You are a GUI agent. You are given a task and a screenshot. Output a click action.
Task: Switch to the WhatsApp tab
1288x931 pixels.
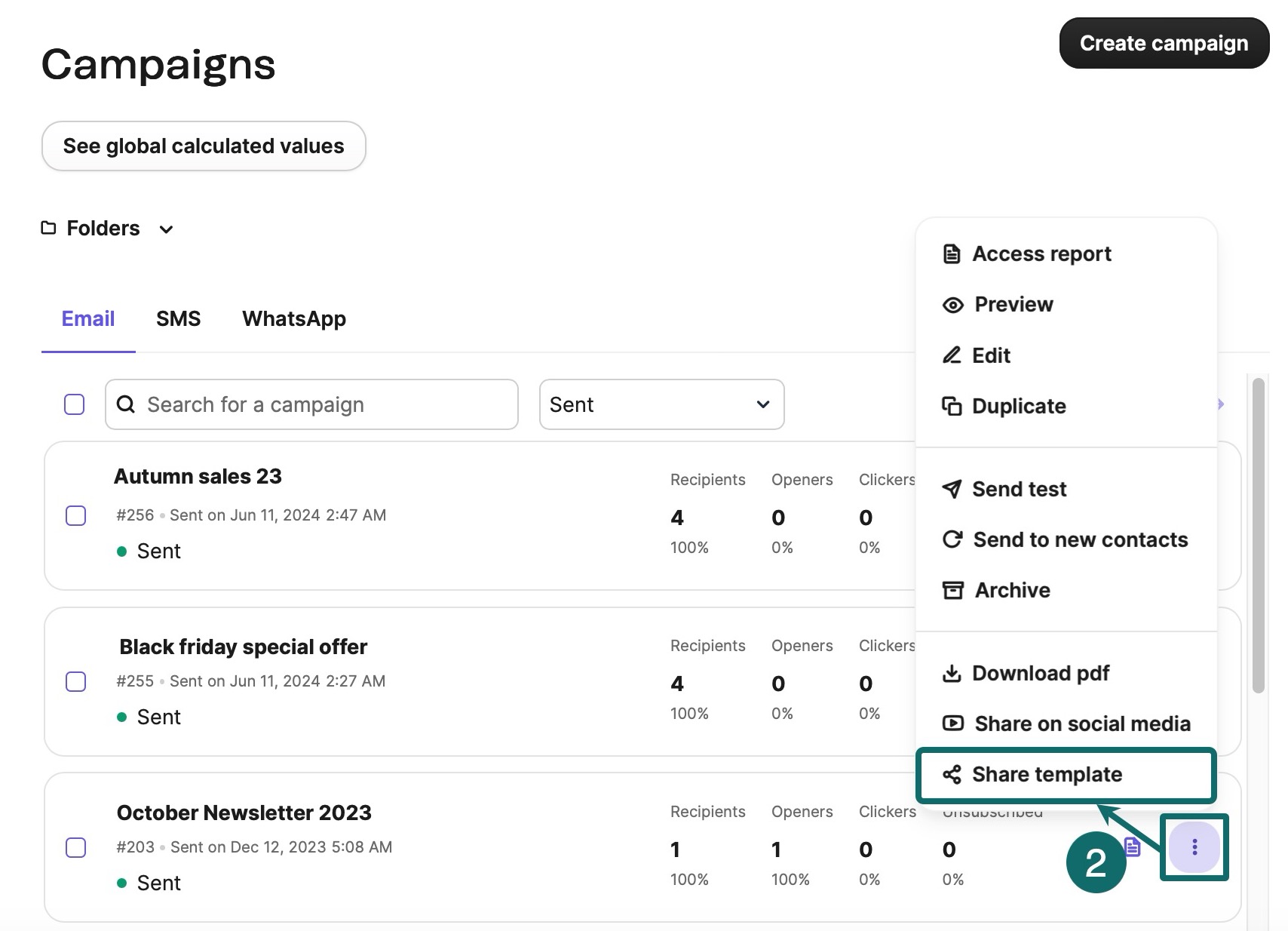(x=293, y=319)
